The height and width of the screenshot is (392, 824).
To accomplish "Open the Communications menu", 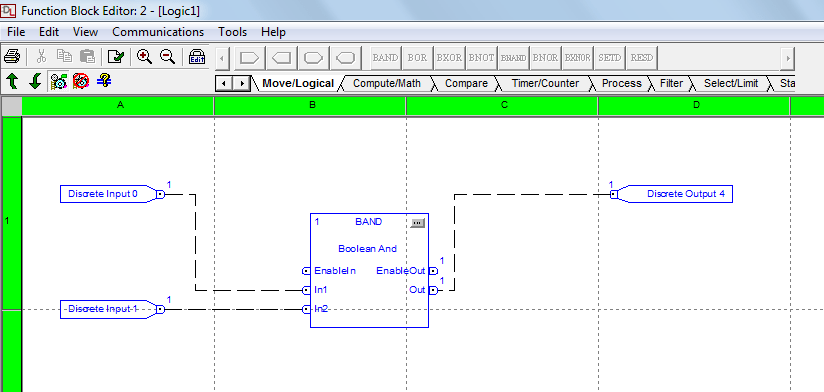I will (x=158, y=32).
